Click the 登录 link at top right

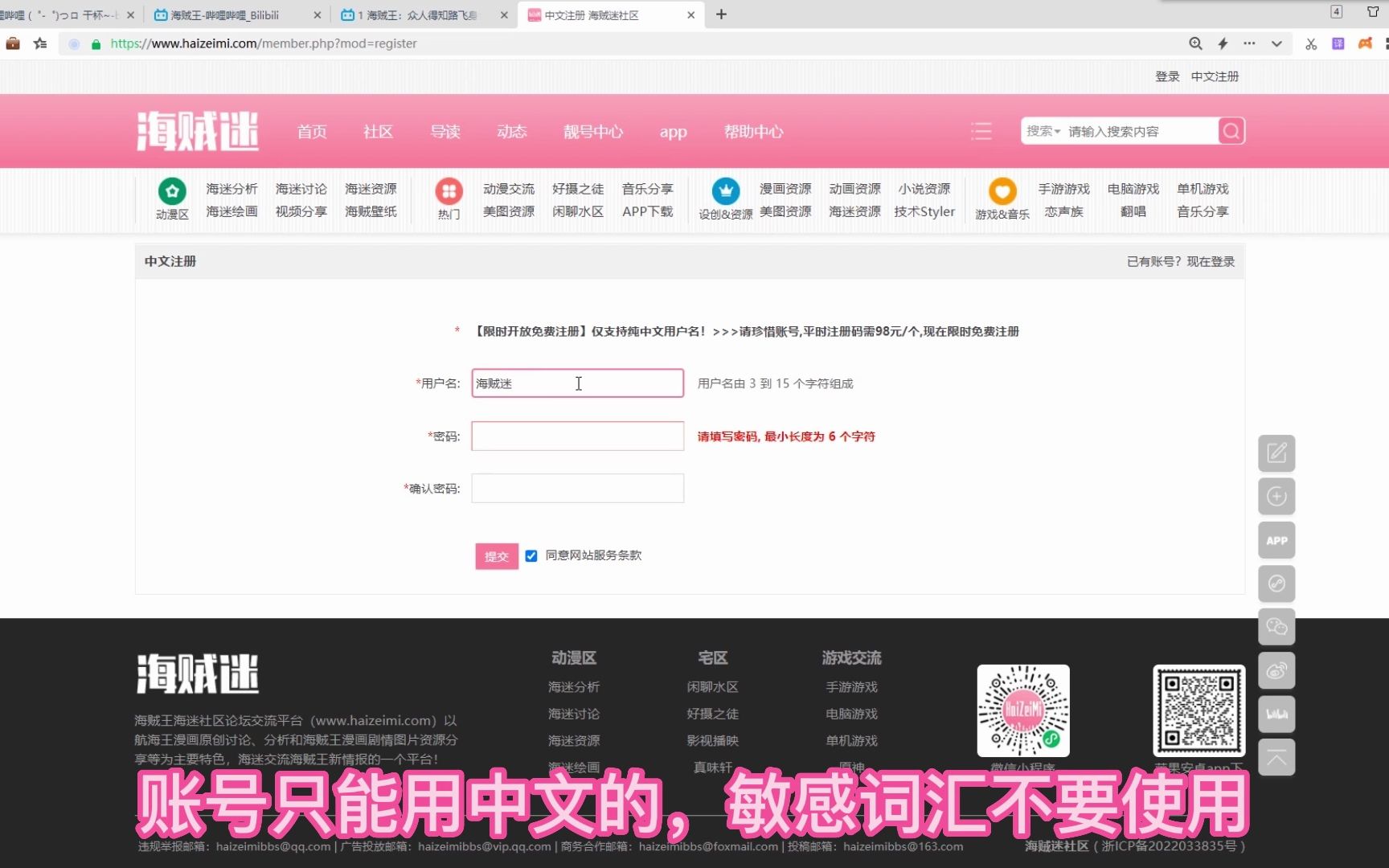pos(1167,76)
